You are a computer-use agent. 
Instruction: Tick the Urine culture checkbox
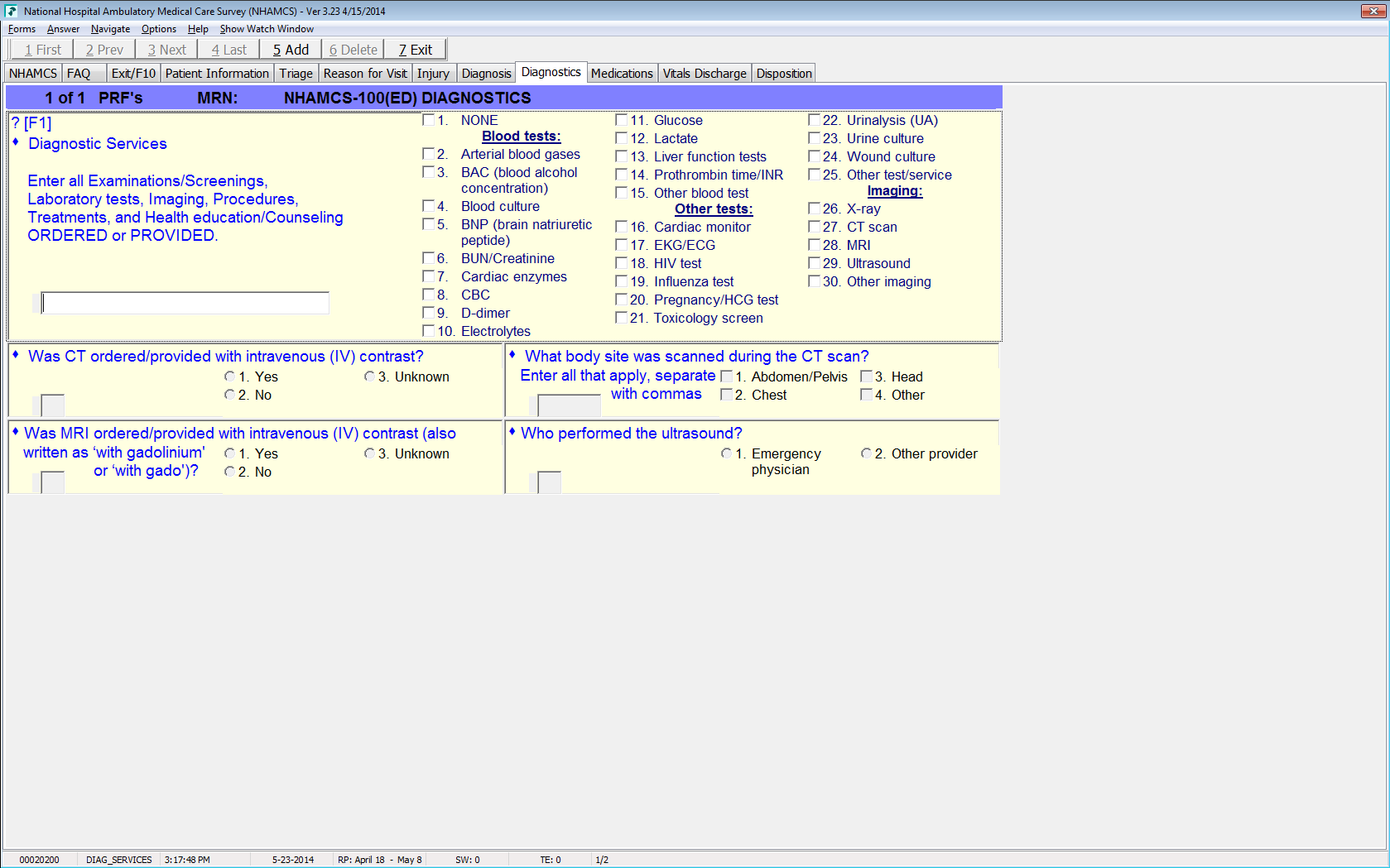(x=815, y=138)
